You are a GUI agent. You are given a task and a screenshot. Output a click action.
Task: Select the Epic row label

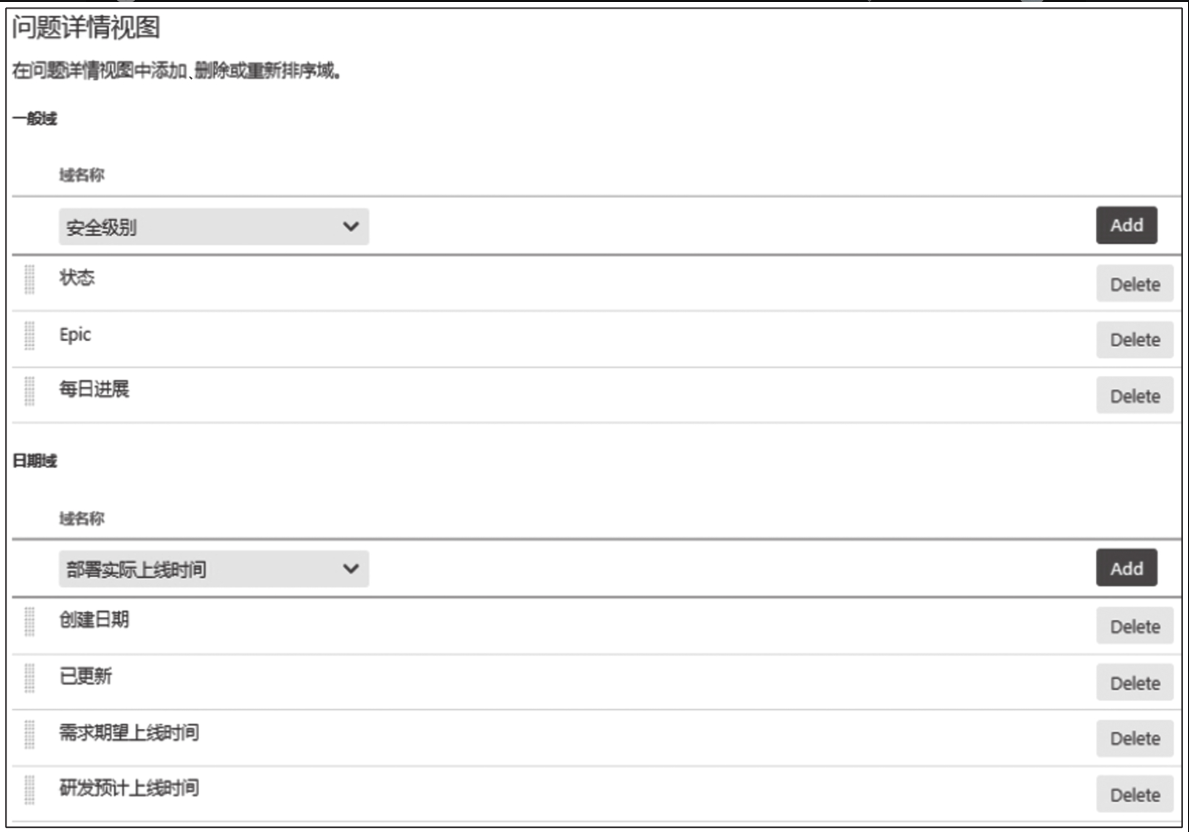click(x=75, y=334)
